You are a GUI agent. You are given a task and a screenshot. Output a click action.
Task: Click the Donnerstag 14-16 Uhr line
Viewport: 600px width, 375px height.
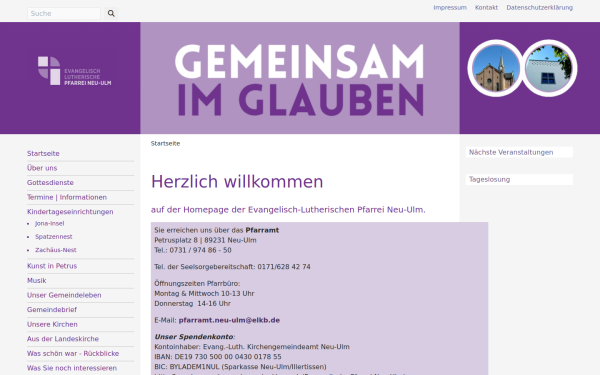pos(192,303)
